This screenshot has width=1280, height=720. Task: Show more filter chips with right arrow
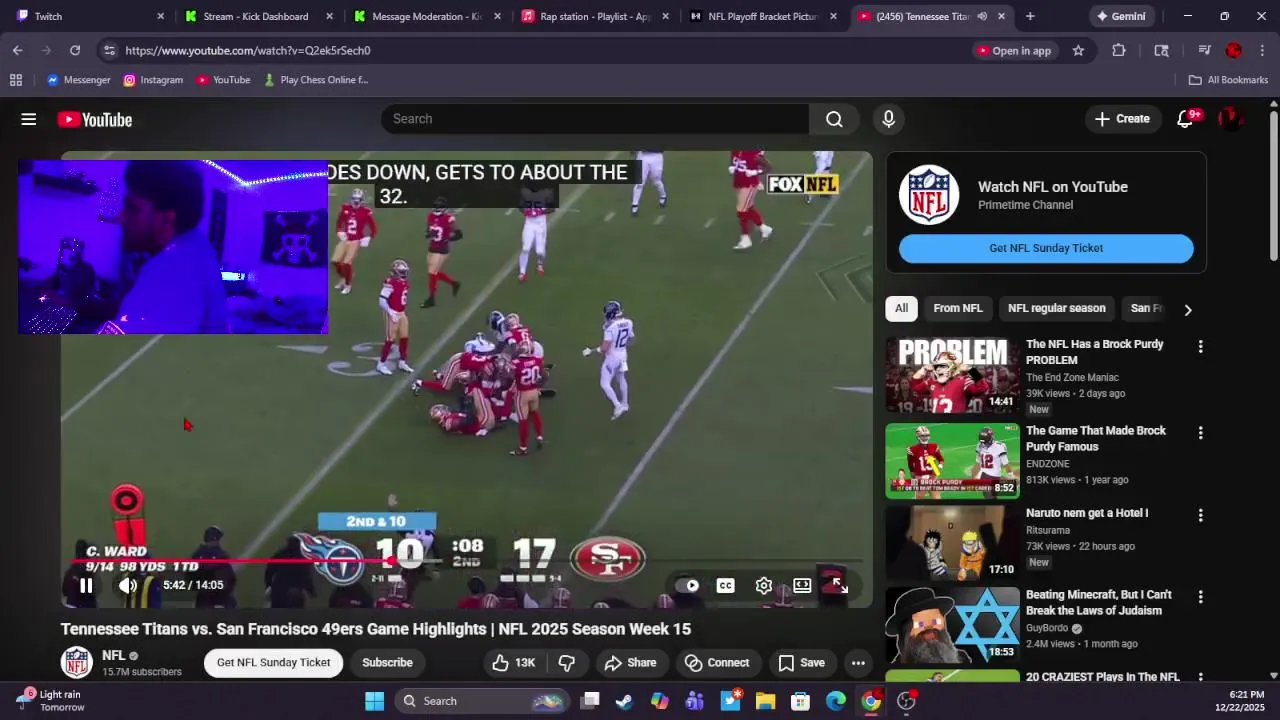(x=1188, y=310)
